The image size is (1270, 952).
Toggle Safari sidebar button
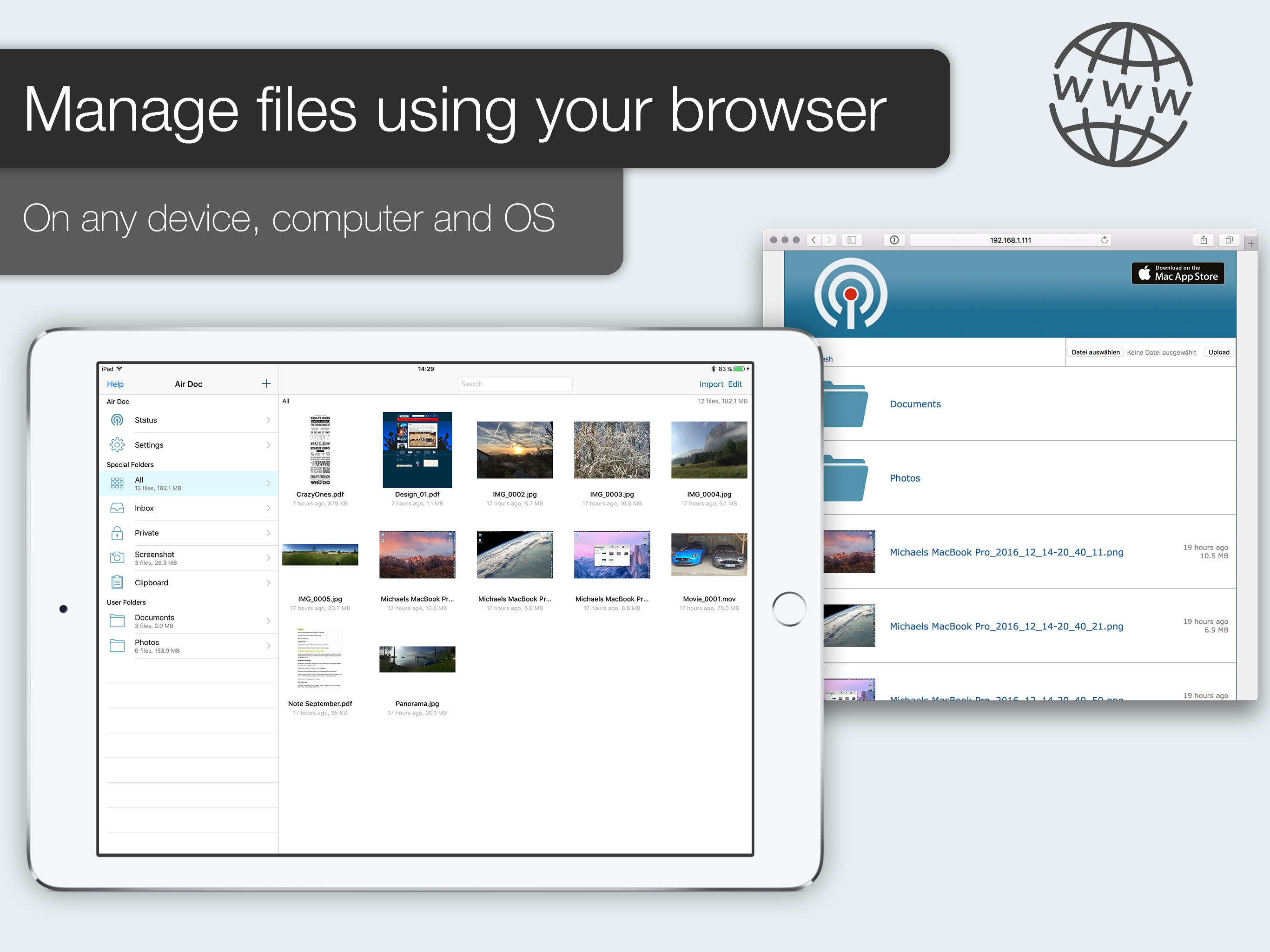[852, 240]
